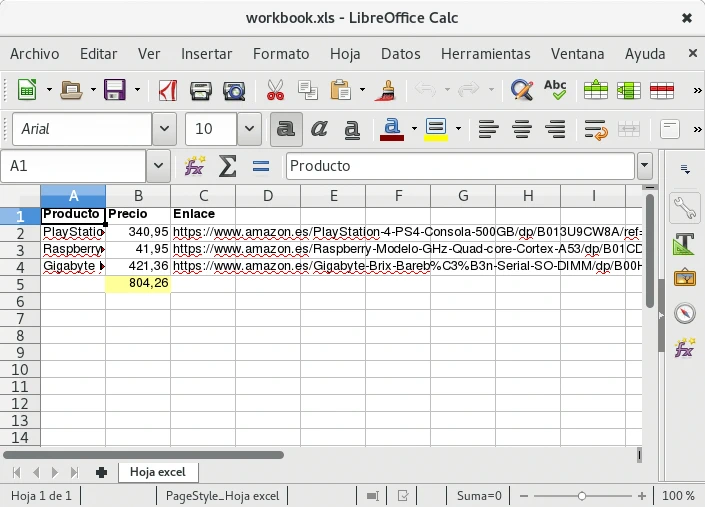Click the Clone formatting paintbrush icon

pyautogui.click(x=384, y=91)
